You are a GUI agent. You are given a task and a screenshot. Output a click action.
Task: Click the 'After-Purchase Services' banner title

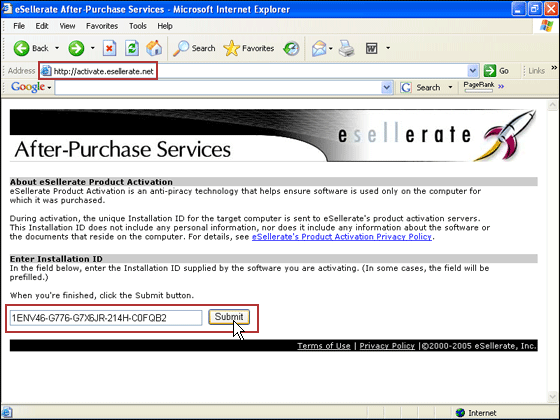click(122, 149)
